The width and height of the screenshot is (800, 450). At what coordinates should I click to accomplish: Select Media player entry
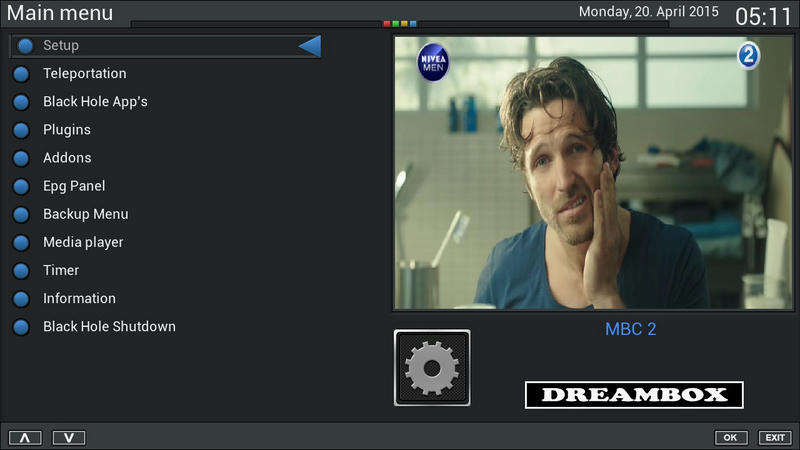point(83,242)
